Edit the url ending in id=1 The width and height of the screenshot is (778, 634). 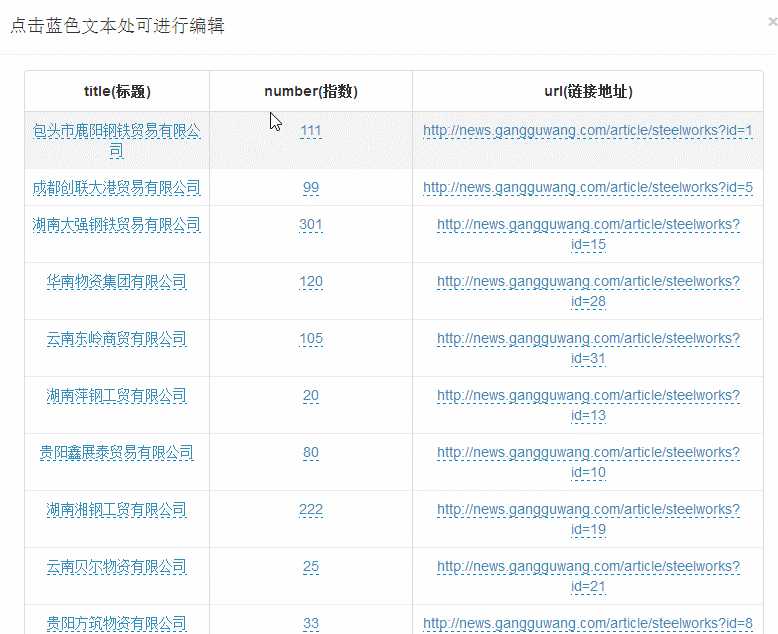(x=588, y=131)
